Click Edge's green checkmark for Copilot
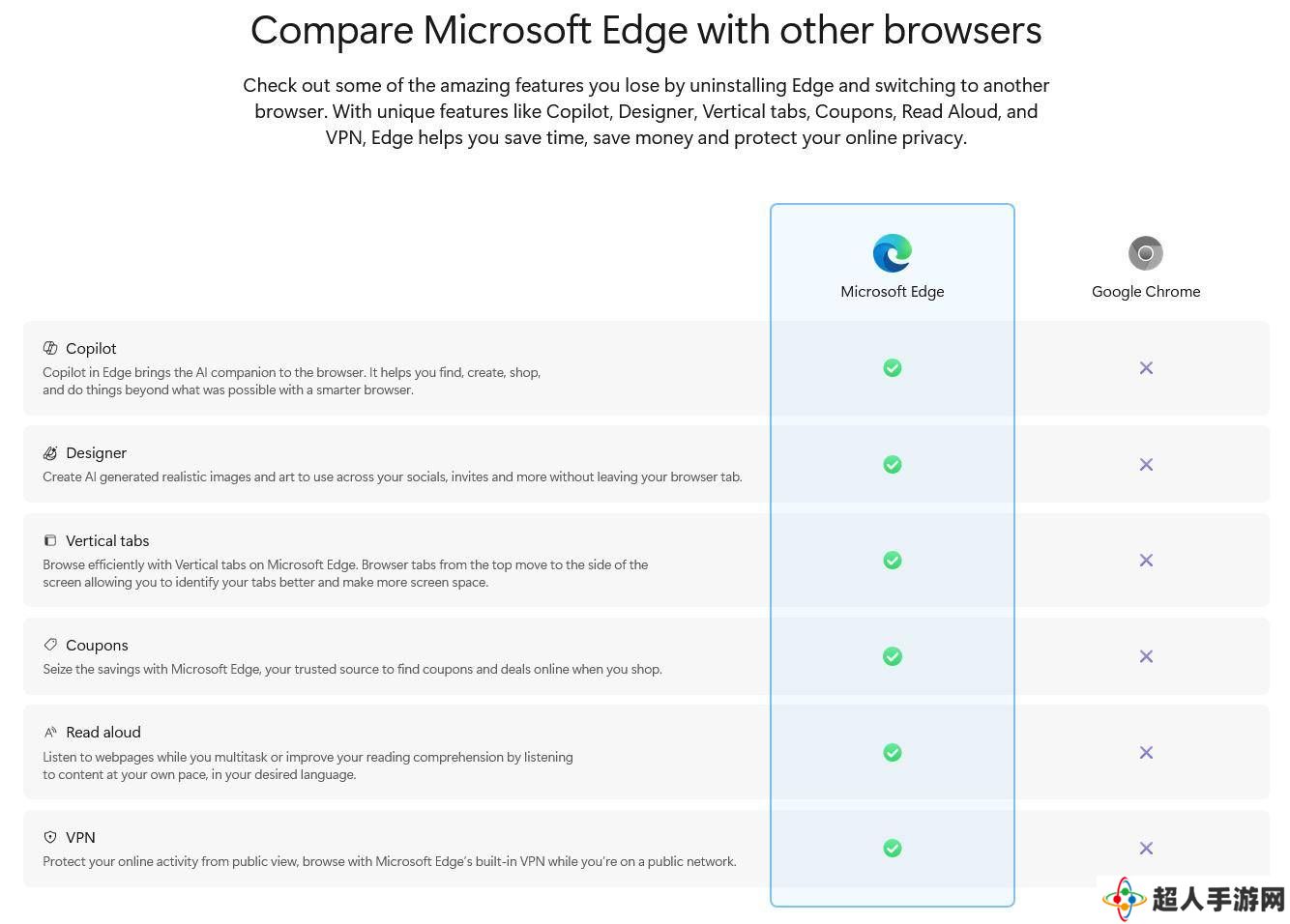Screen dimensions: 1290x924 [x=893, y=367]
